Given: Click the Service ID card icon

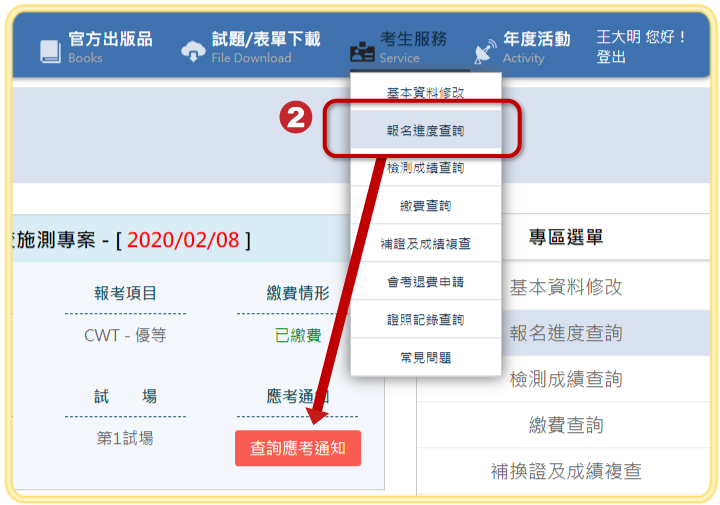Looking at the screenshot, I should 362,52.
